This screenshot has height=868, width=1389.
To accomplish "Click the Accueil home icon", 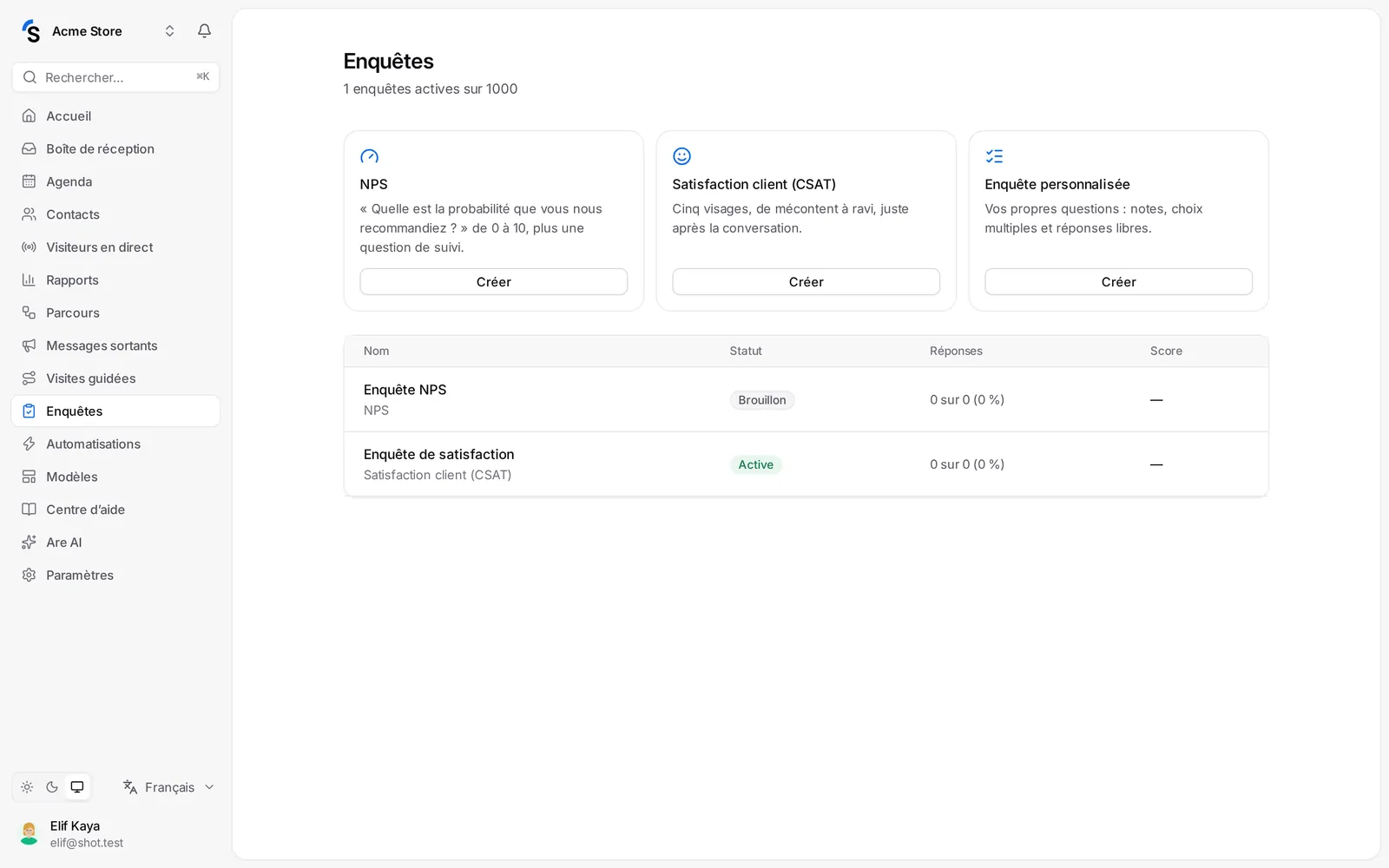I will pyautogui.click(x=29, y=115).
